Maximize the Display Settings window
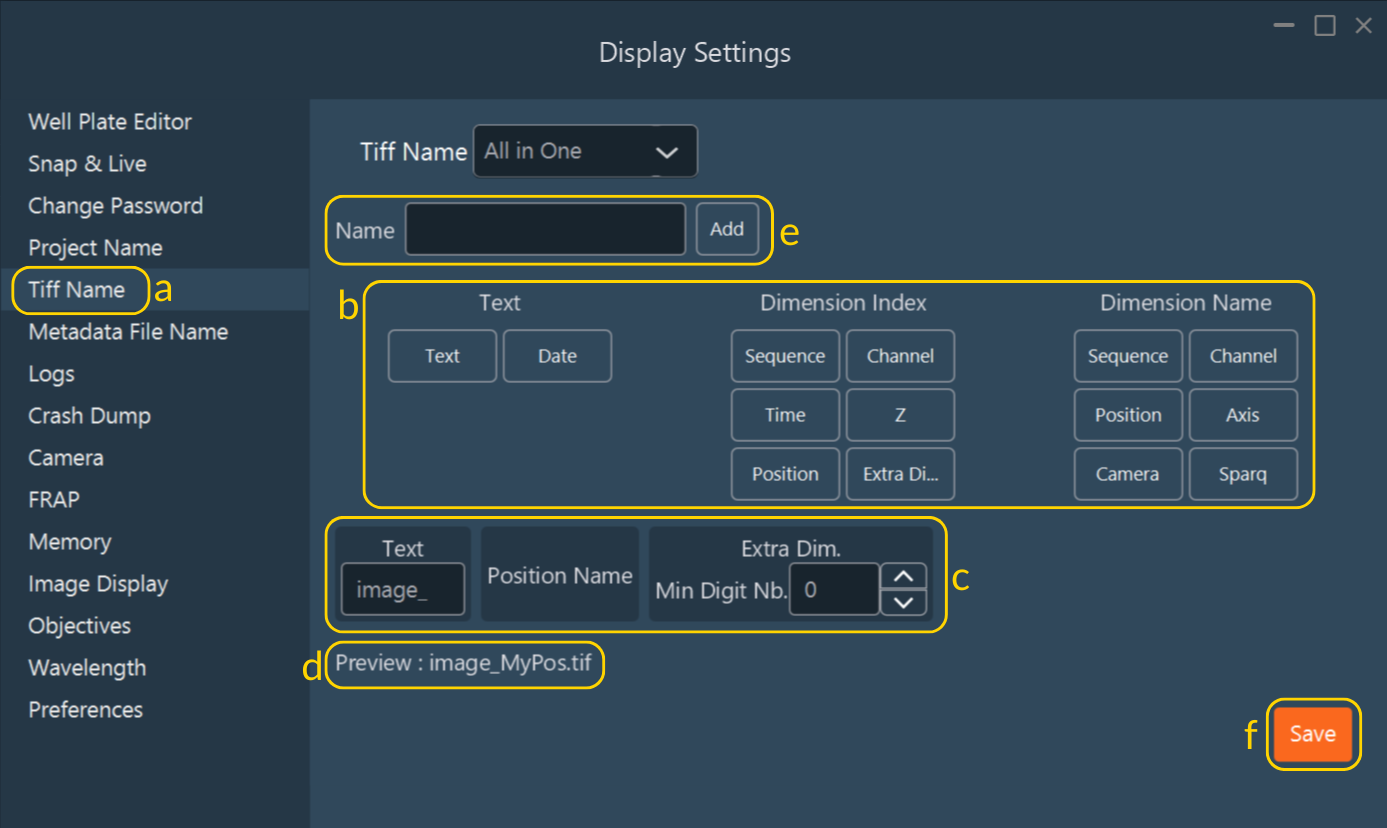 tap(1325, 26)
